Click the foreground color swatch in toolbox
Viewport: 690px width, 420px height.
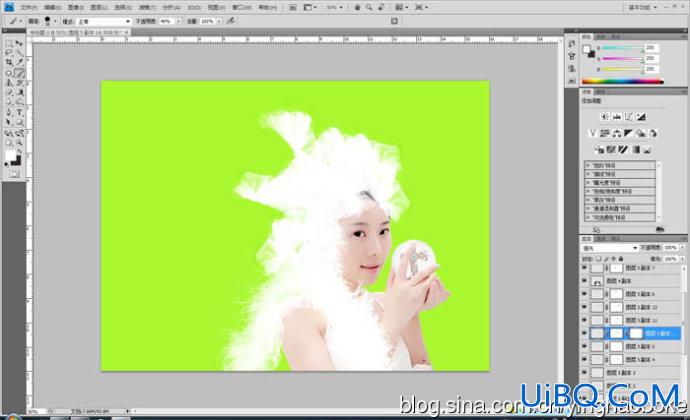click(11, 155)
